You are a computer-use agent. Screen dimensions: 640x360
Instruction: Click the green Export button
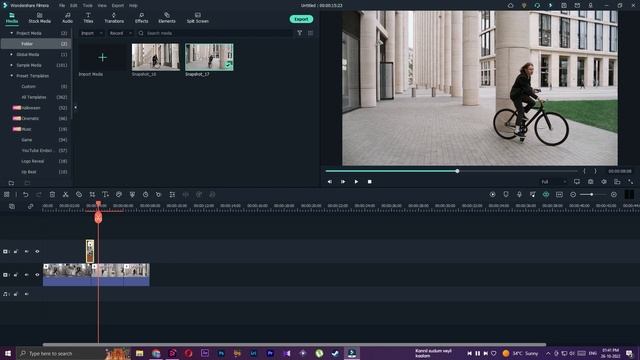click(x=301, y=19)
